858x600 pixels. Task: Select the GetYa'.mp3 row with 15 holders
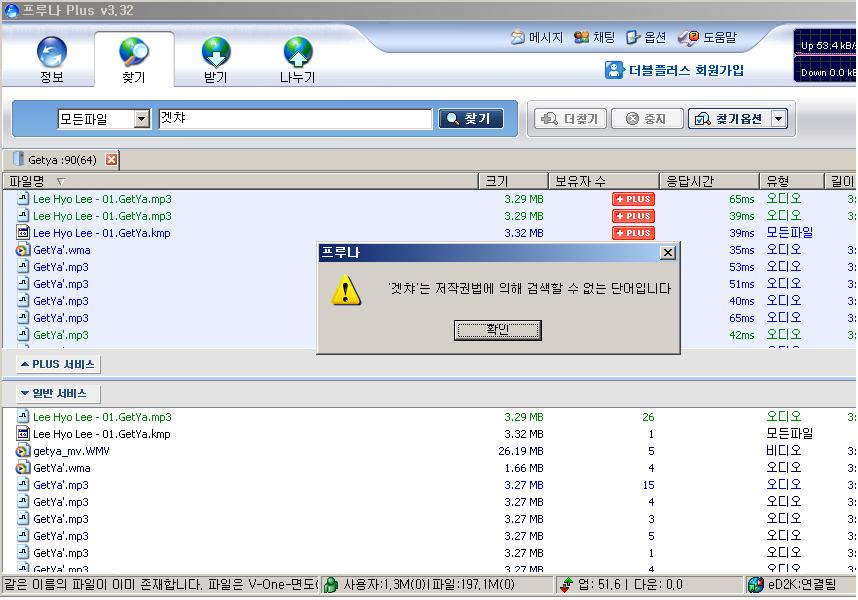tap(430, 485)
